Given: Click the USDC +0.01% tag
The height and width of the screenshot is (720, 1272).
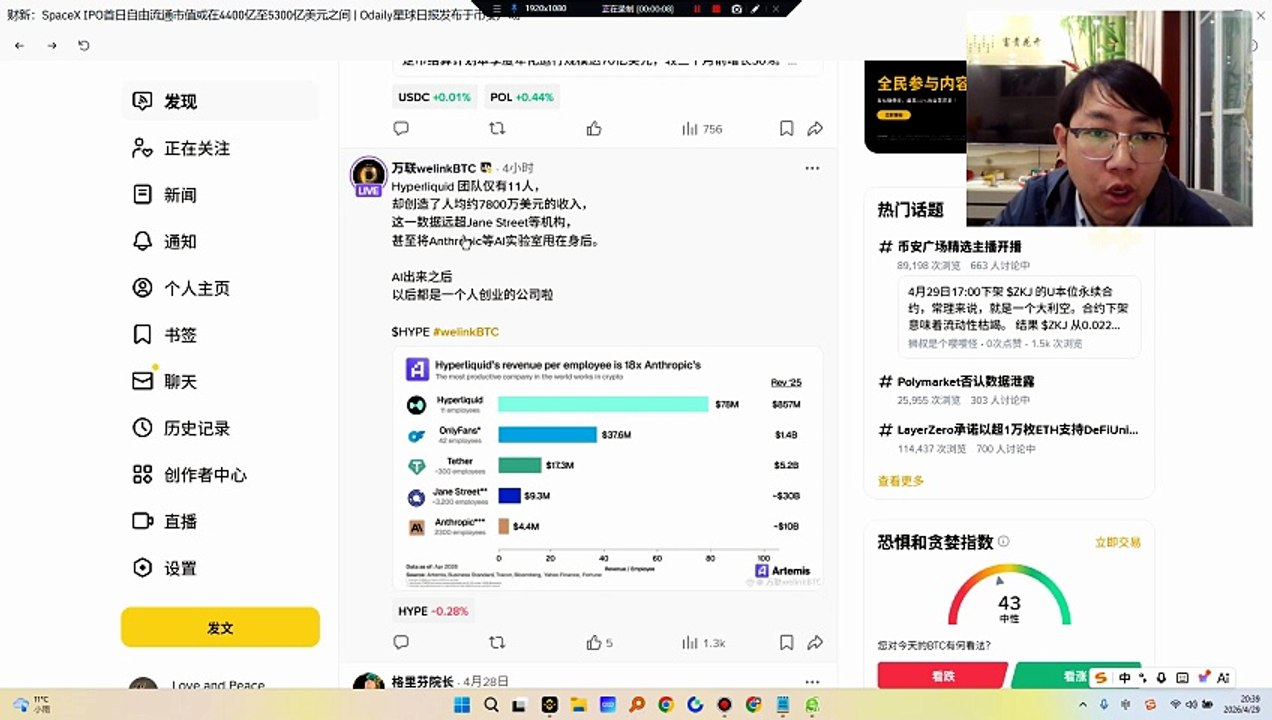Looking at the screenshot, I should [x=434, y=97].
